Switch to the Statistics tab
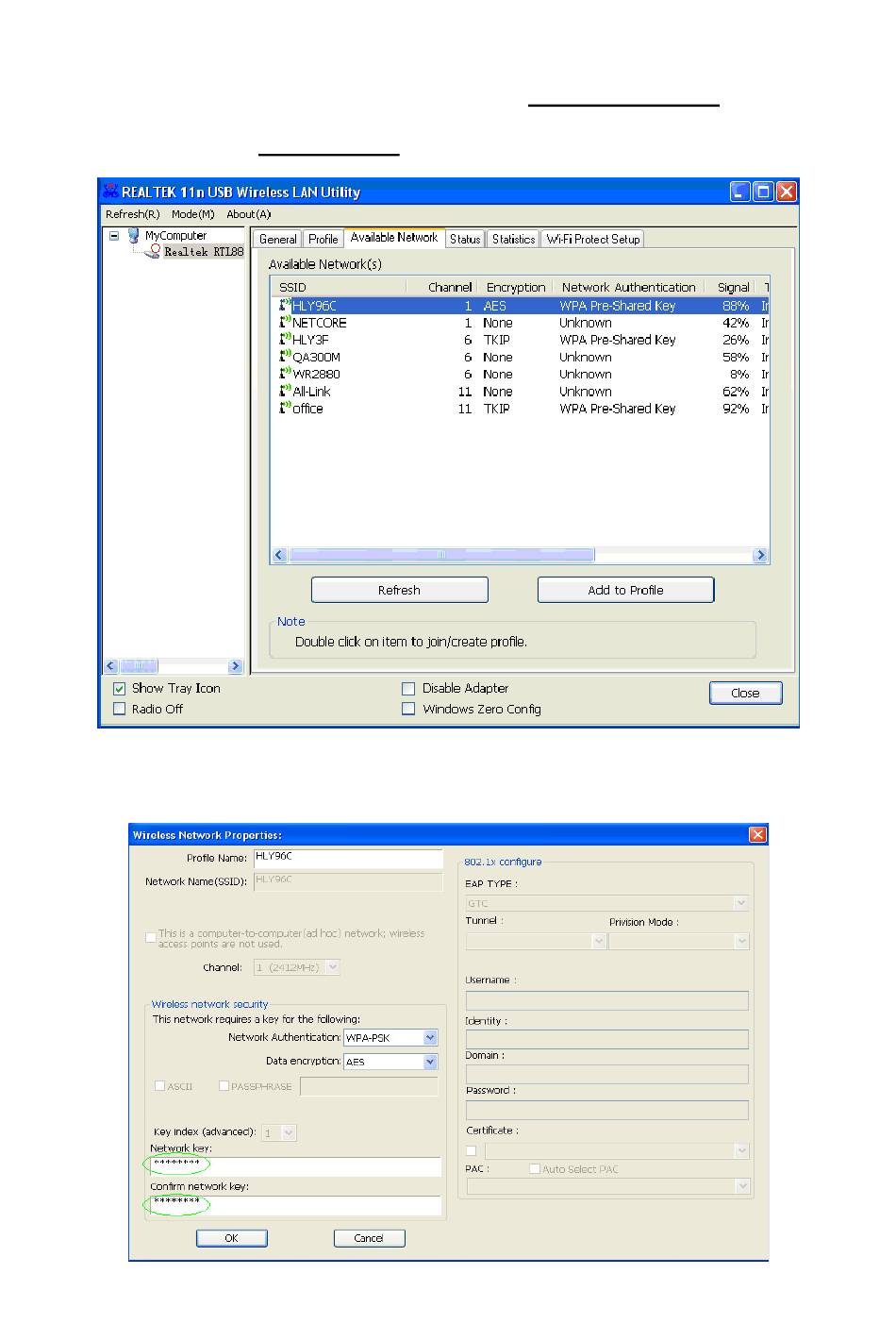 pyautogui.click(x=514, y=240)
